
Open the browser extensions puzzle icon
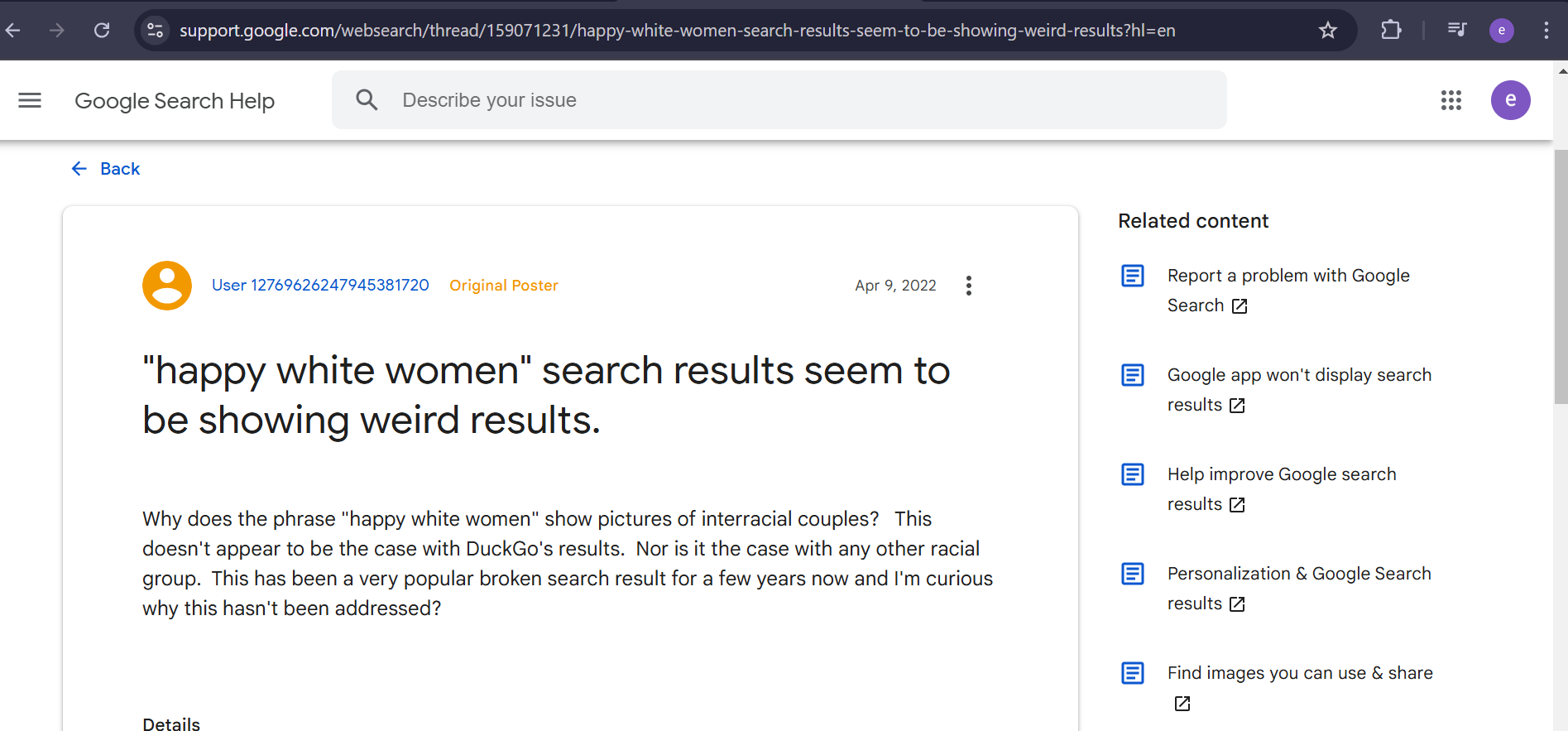pos(1391,31)
